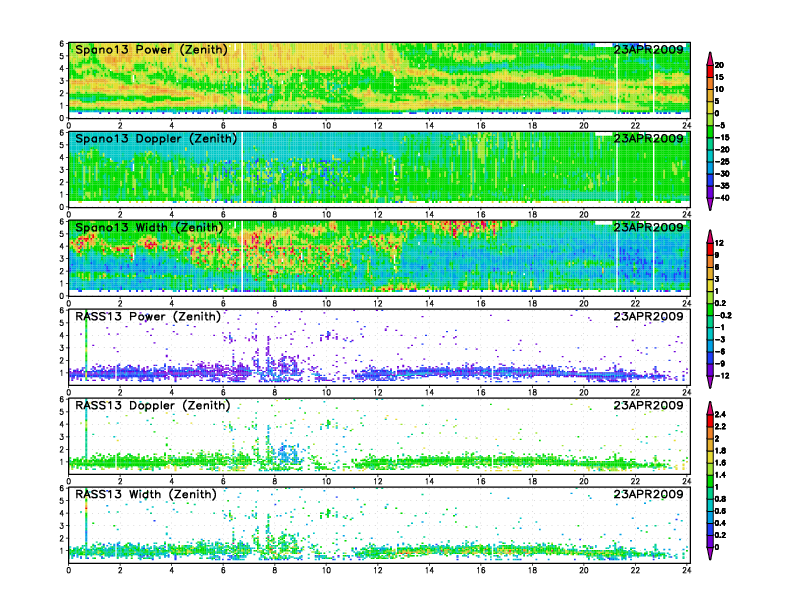Click x-axis tick "24" under RASS13 Width panel
792x612 pixels.
click(686, 570)
